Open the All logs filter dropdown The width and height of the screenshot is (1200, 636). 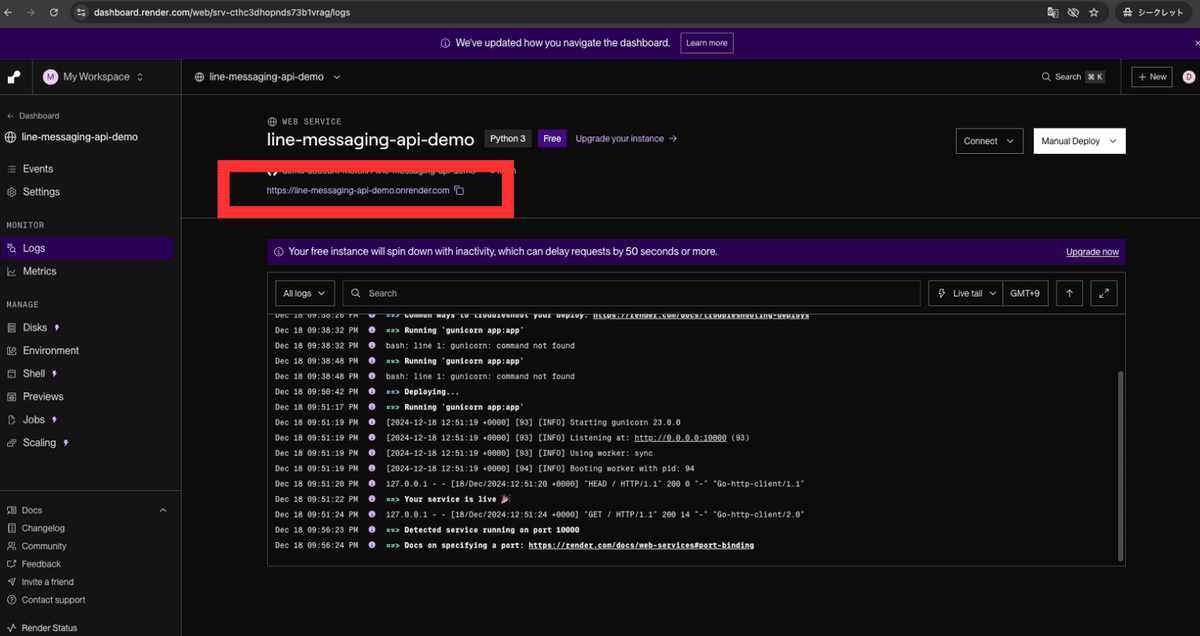click(x=305, y=293)
